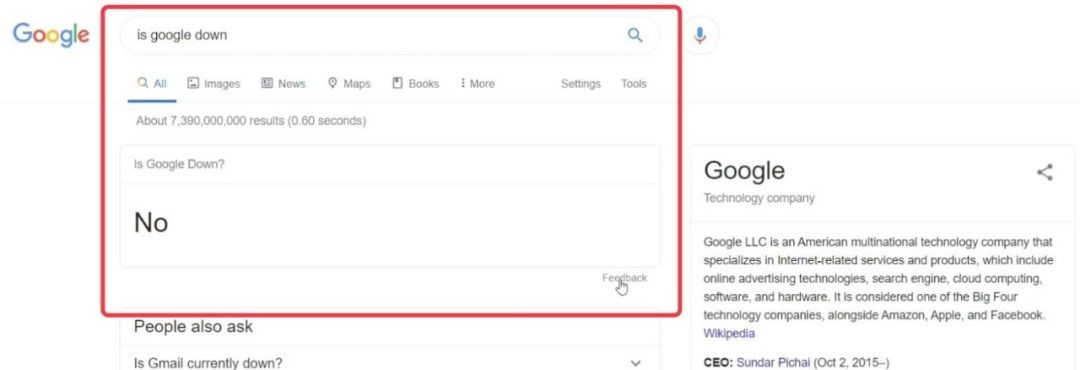Expand "Is Gmail currently down?" question
1080x370 pixels.
(636, 363)
